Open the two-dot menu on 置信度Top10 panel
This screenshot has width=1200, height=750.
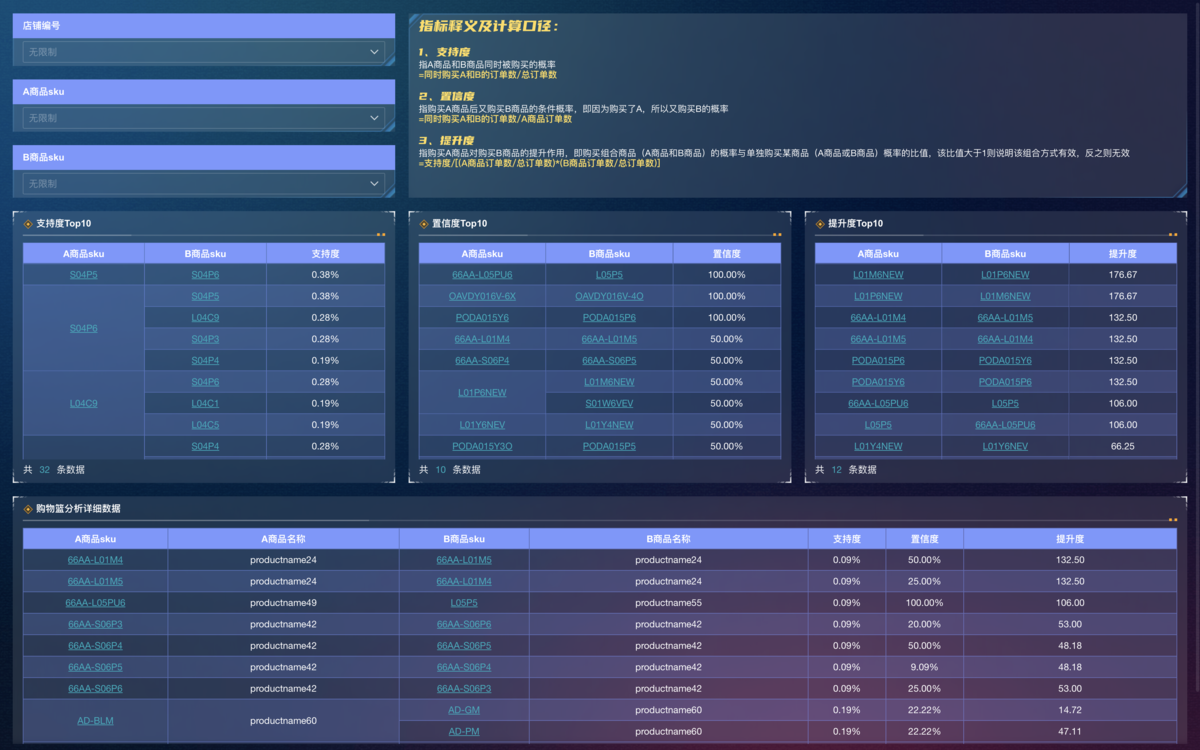pos(777,235)
